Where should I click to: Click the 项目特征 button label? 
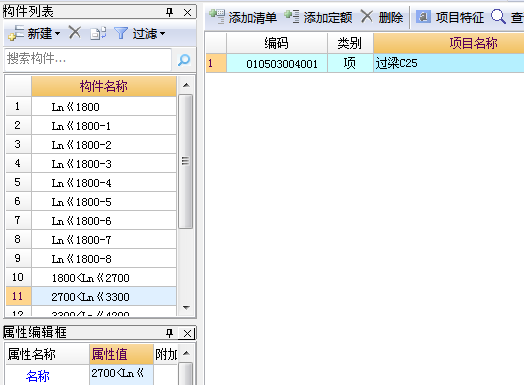tap(460, 17)
